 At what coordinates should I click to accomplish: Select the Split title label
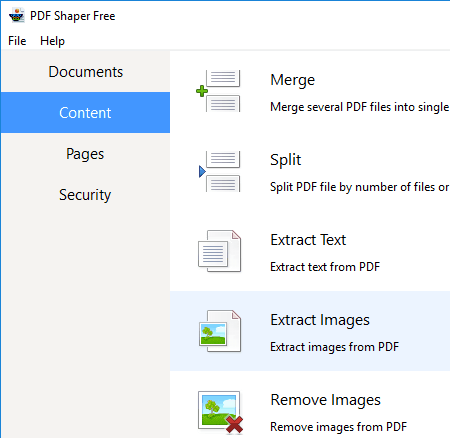point(286,160)
